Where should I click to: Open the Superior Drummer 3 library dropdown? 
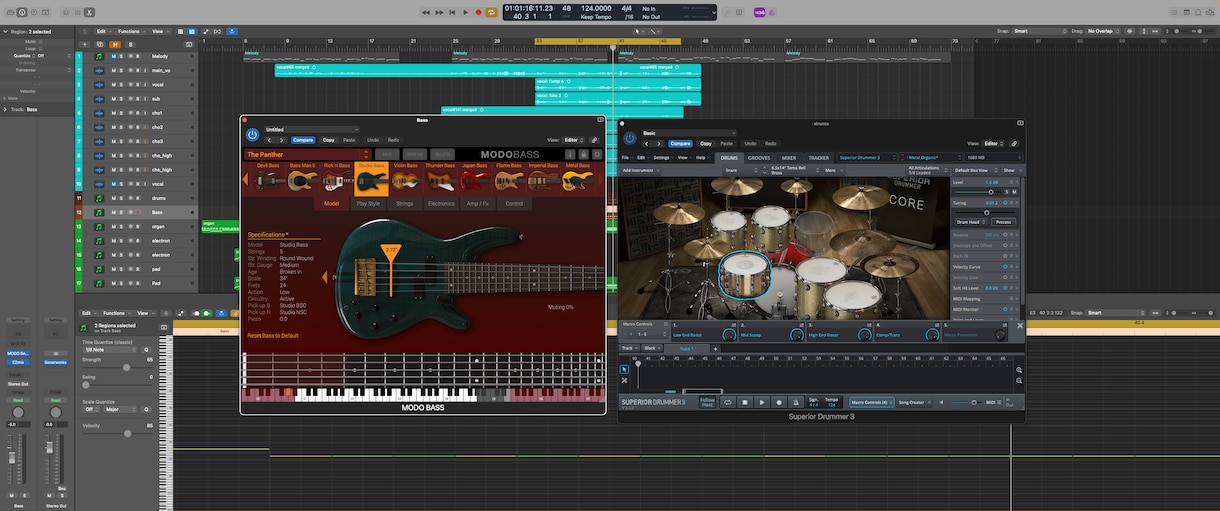(868, 158)
